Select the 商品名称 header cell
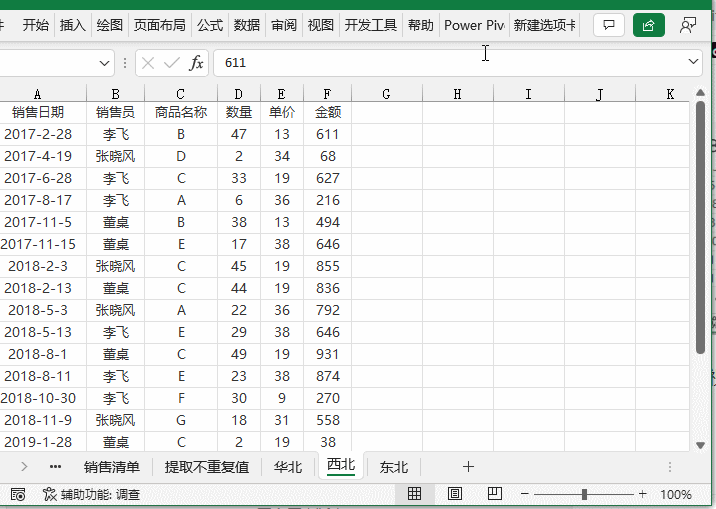This screenshot has width=716, height=509. point(181,112)
